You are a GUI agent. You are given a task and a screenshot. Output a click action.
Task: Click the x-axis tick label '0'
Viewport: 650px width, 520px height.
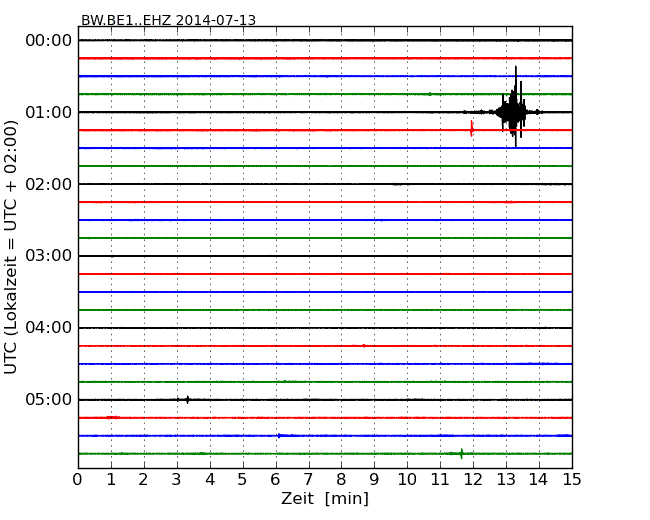coord(78,480)
